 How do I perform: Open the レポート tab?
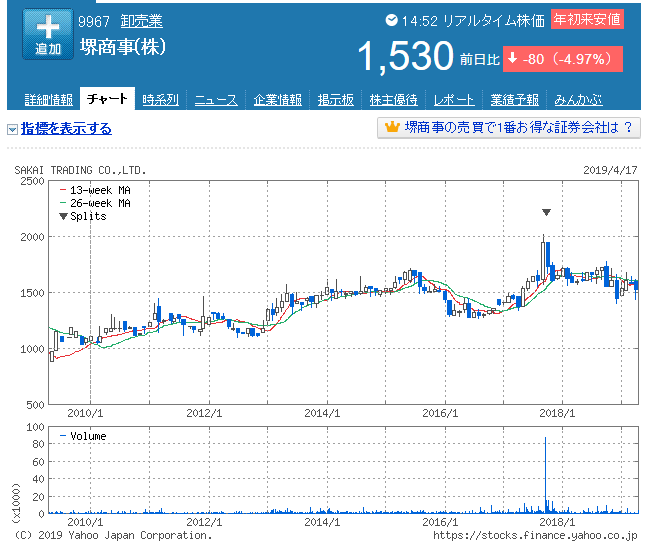(454, 100)
